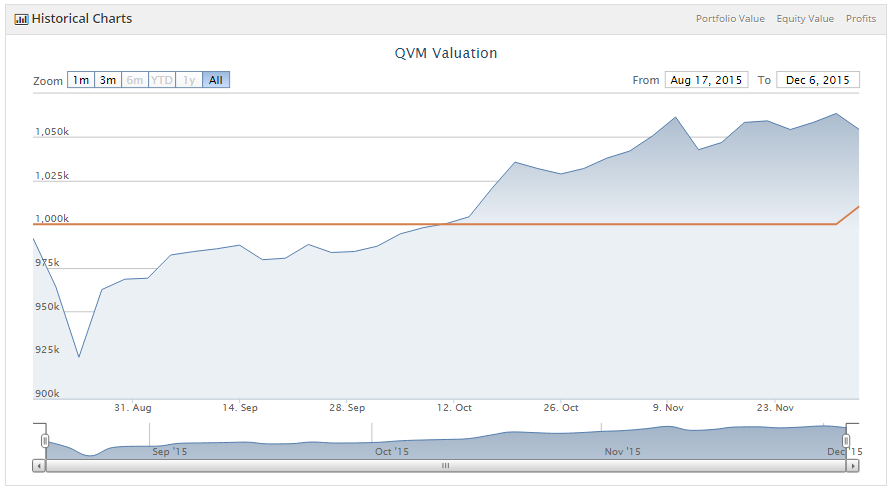
Task: Click the 1y zoom button
Action: click(x=189, y=80)
